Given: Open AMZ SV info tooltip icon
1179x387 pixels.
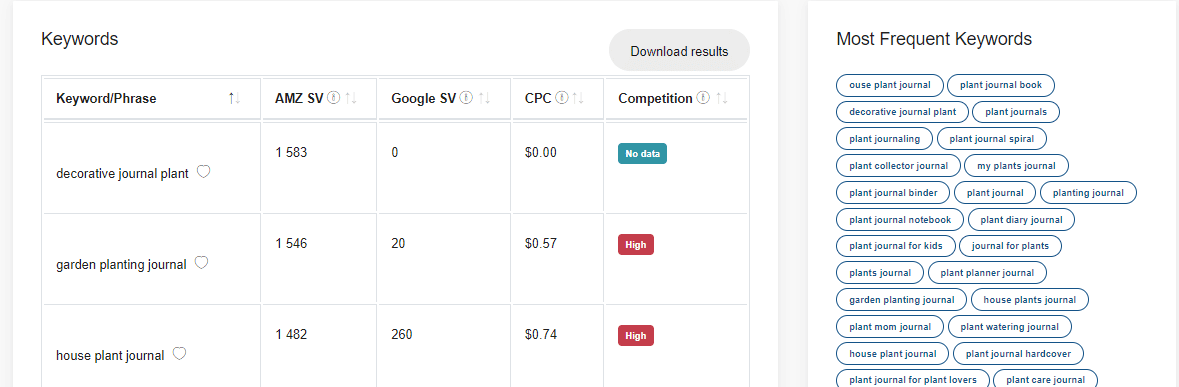Looking at the screenshot, I should pos(335,98).
